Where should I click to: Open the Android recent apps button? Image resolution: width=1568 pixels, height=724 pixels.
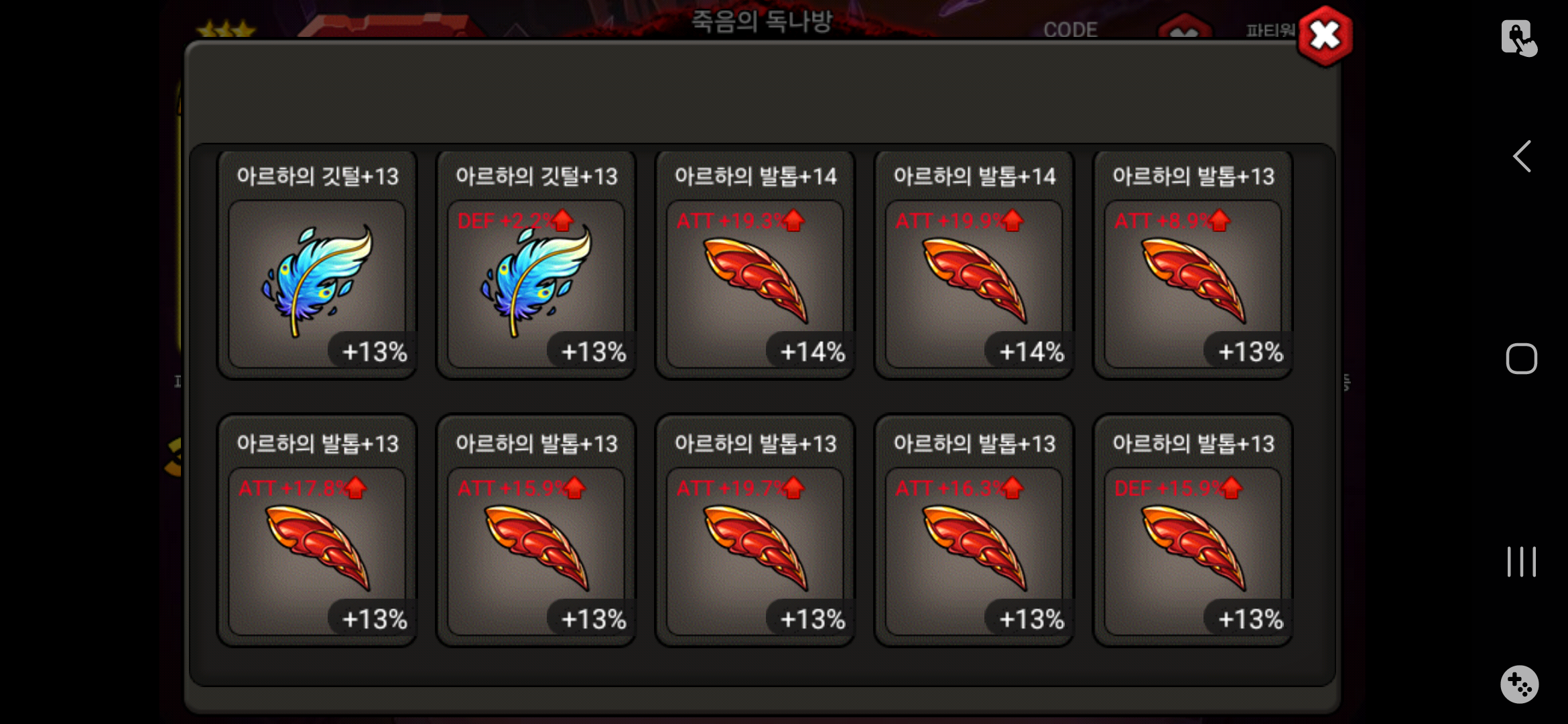coord(1521,562)
